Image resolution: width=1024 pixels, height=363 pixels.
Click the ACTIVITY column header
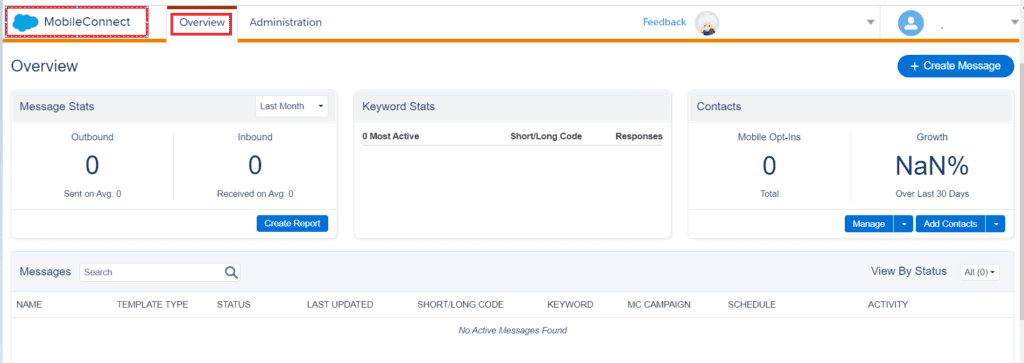coord(888,305)
